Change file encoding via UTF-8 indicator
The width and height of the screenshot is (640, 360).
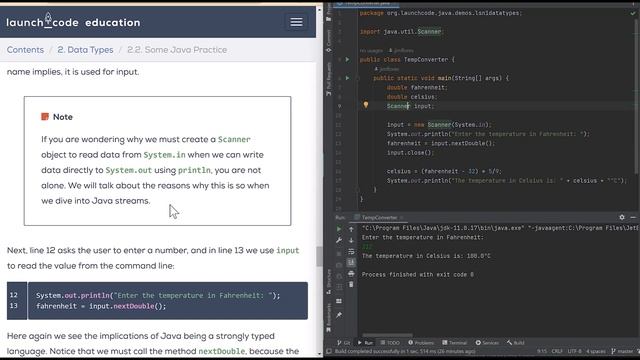574,351
